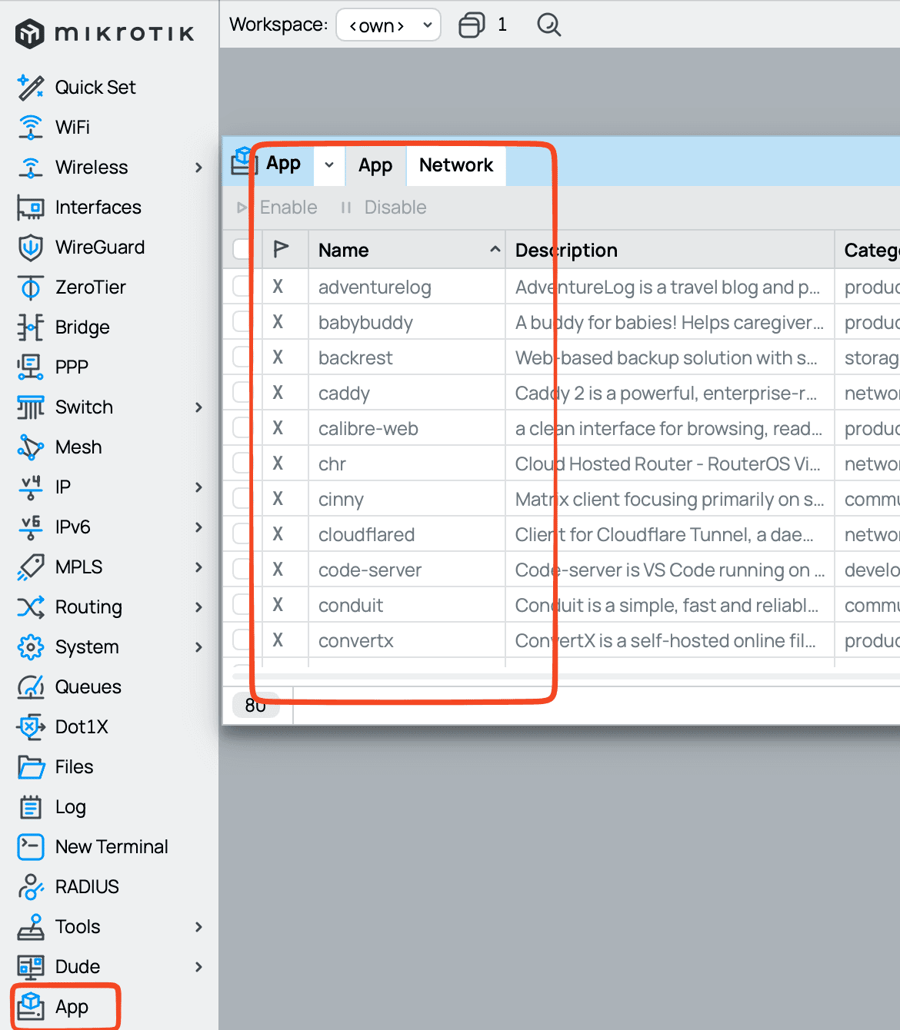Click the PPP icon
This screenshot has height=1030, width=900.
[x=30, y=367]
